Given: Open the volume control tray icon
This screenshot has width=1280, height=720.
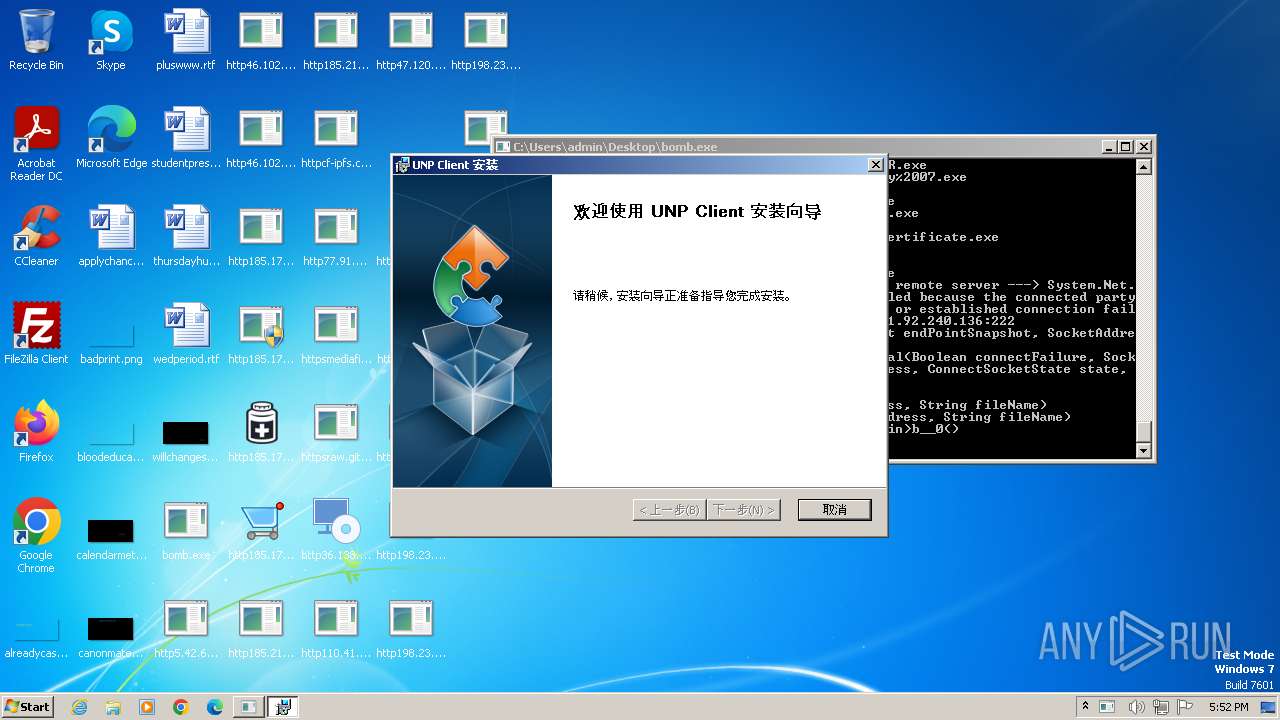Looking at the screenshot, I should 1136,707.
